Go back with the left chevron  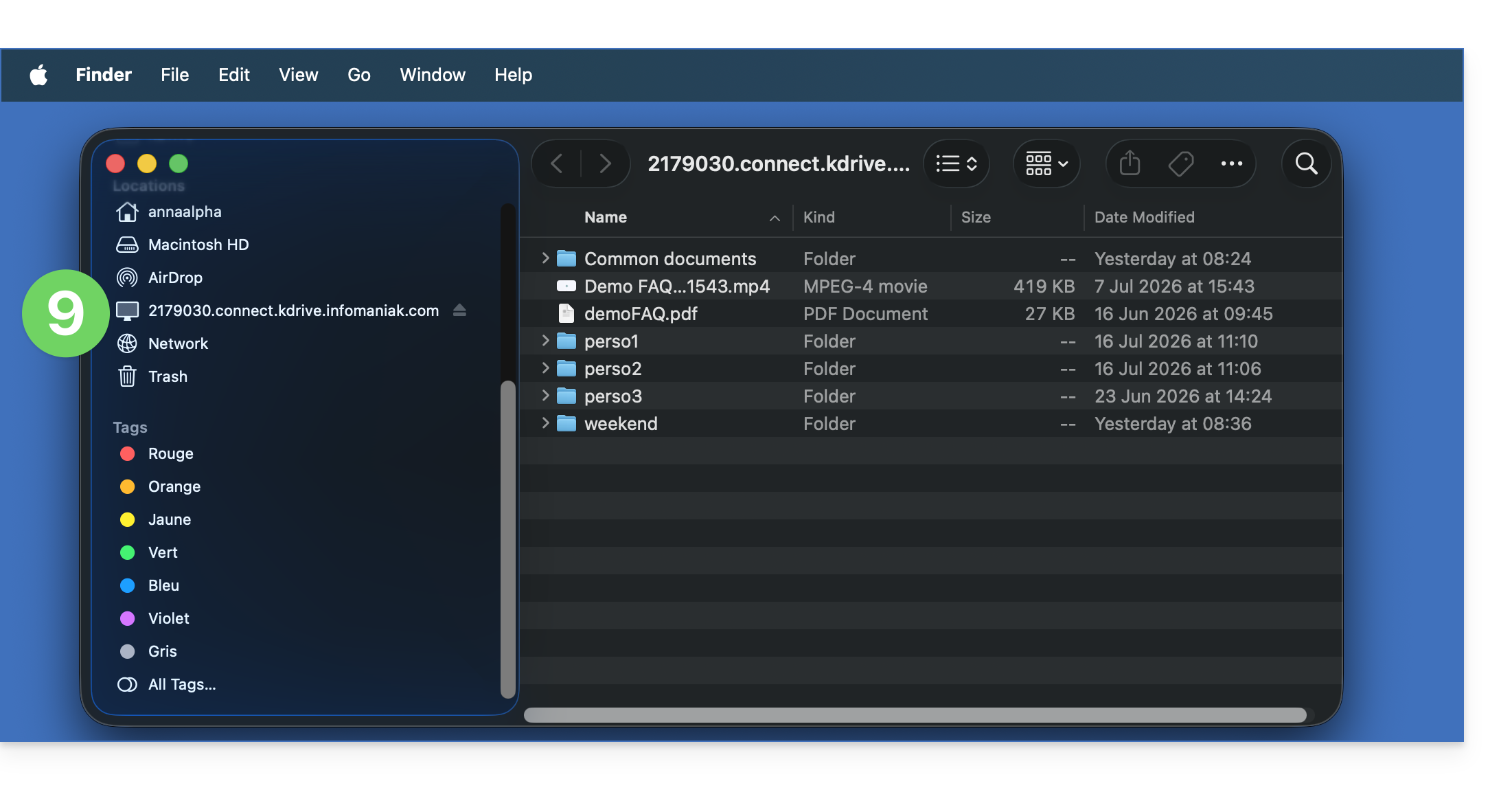[557, 163]
